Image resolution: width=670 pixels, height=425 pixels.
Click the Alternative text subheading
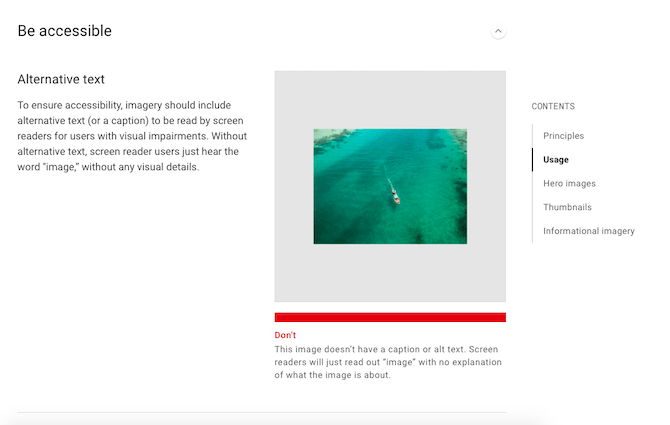[x=61, y=79]
